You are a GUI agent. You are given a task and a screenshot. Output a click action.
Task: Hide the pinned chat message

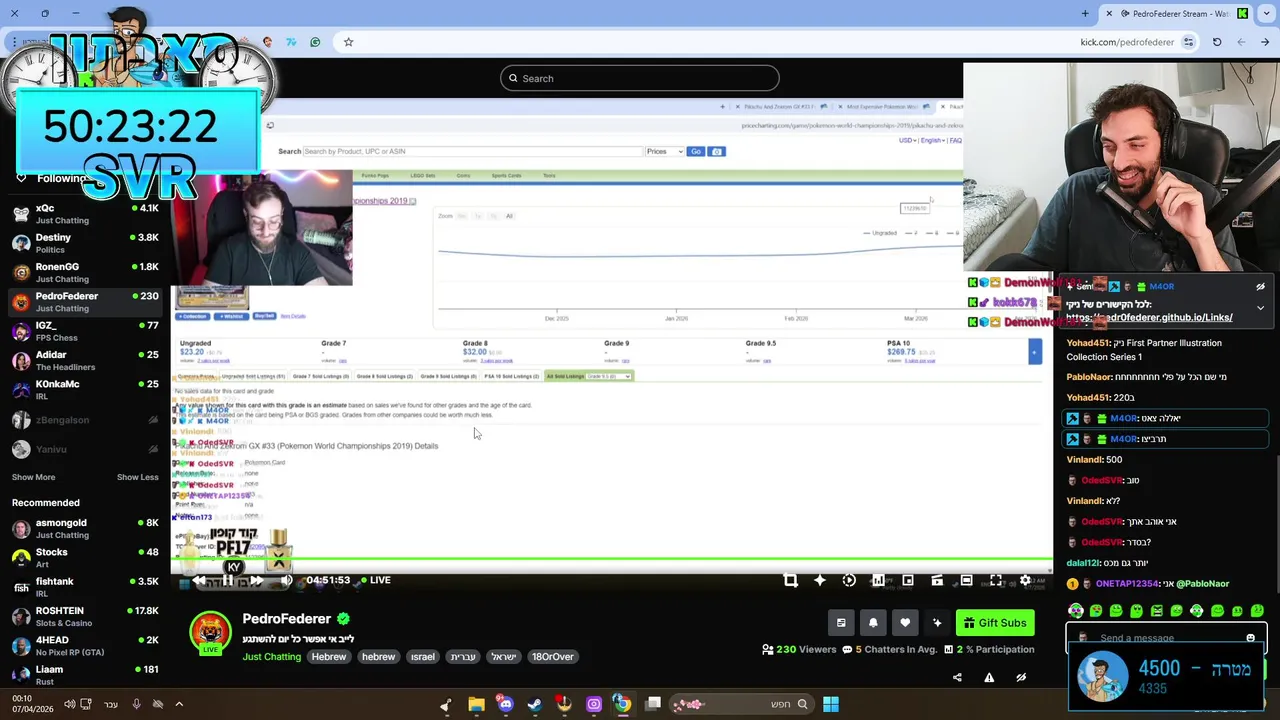click(x=1260, y=287)
